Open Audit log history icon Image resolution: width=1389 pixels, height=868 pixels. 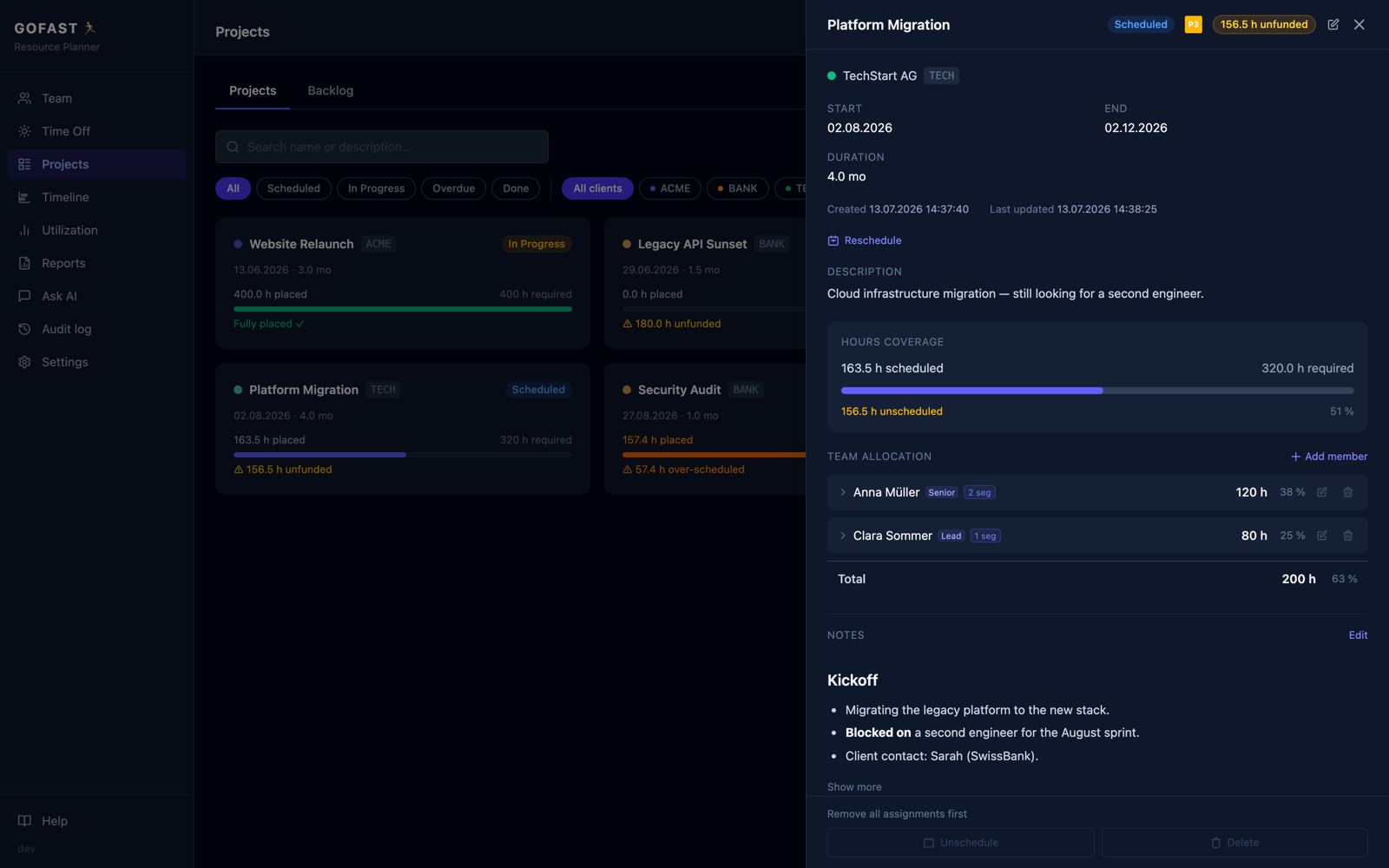[24, 329]
